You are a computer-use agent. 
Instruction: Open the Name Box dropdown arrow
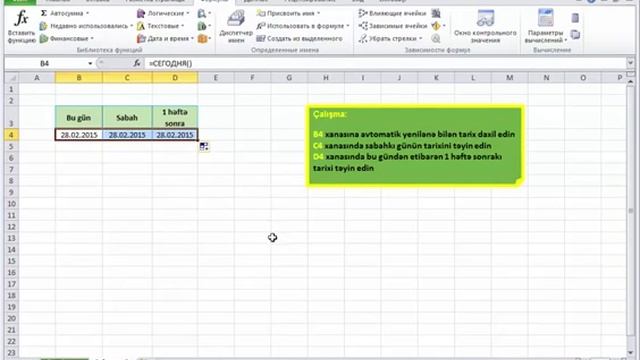click(90, 63)
